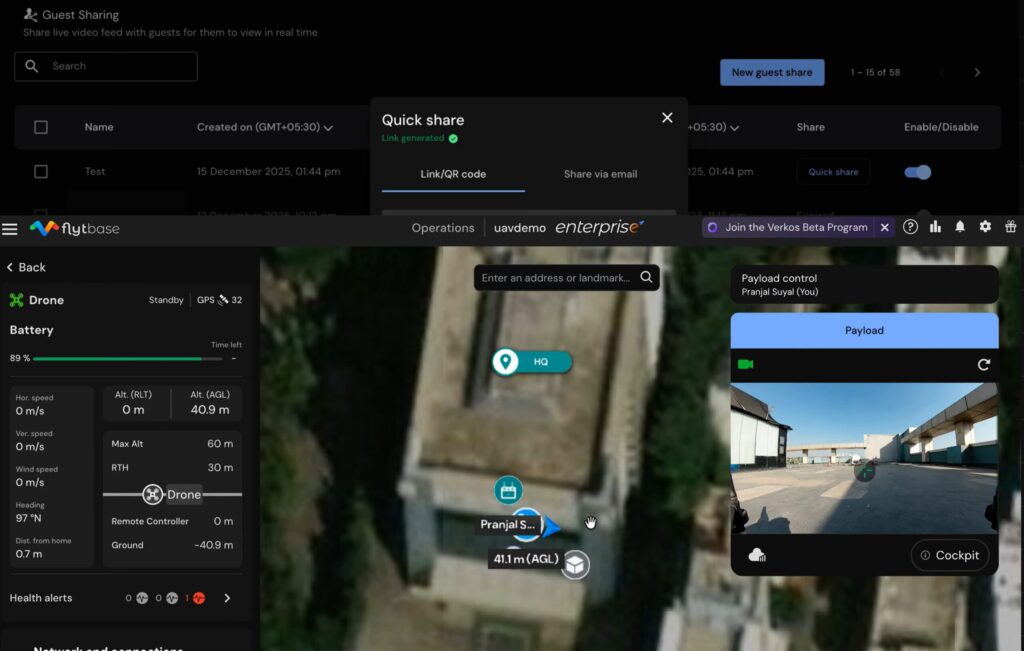Open the hamburger menu beside flytbase logo

(10, 229)
